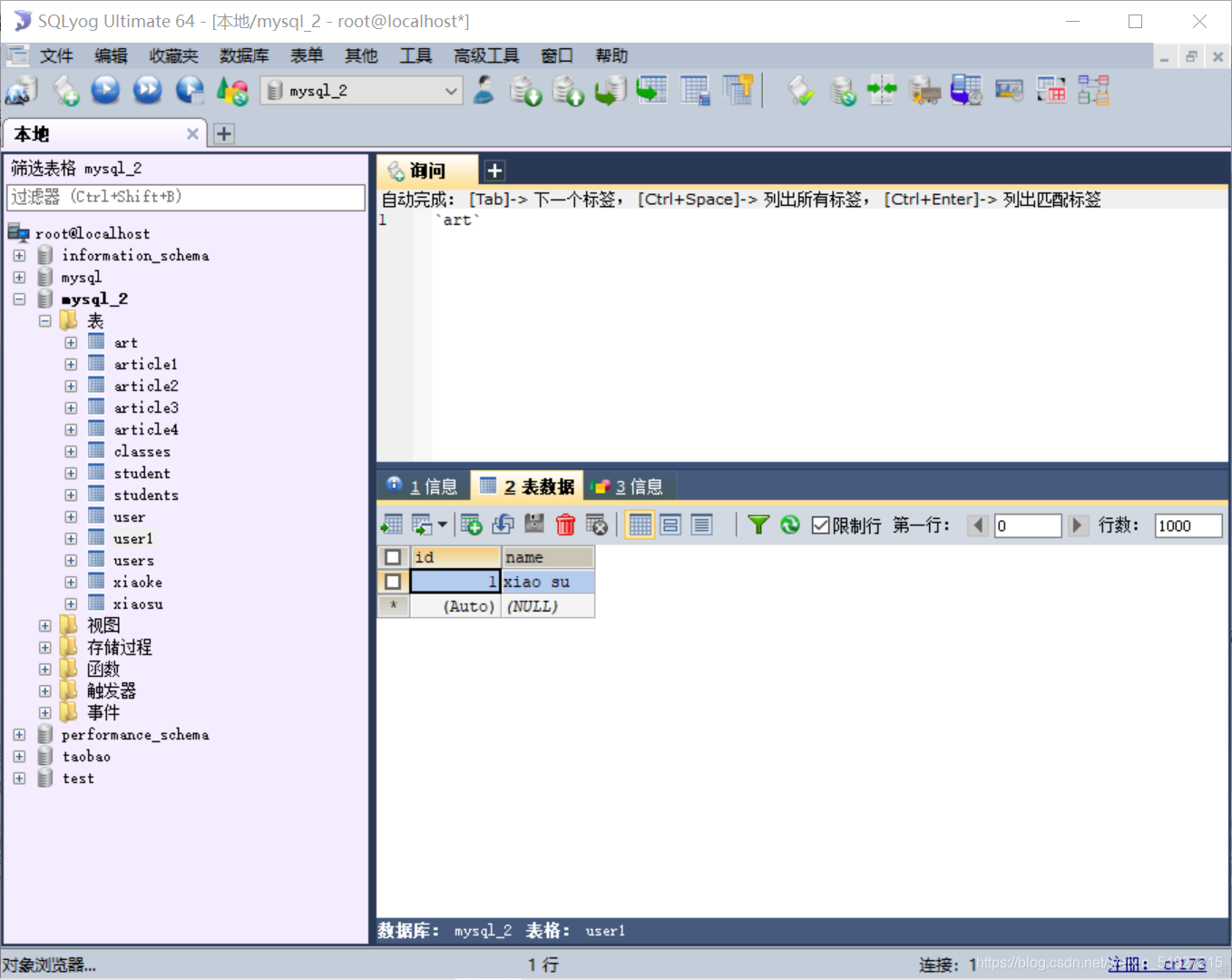Open the green filter funnel icon
1232x980 pixels.
point(758,524)
